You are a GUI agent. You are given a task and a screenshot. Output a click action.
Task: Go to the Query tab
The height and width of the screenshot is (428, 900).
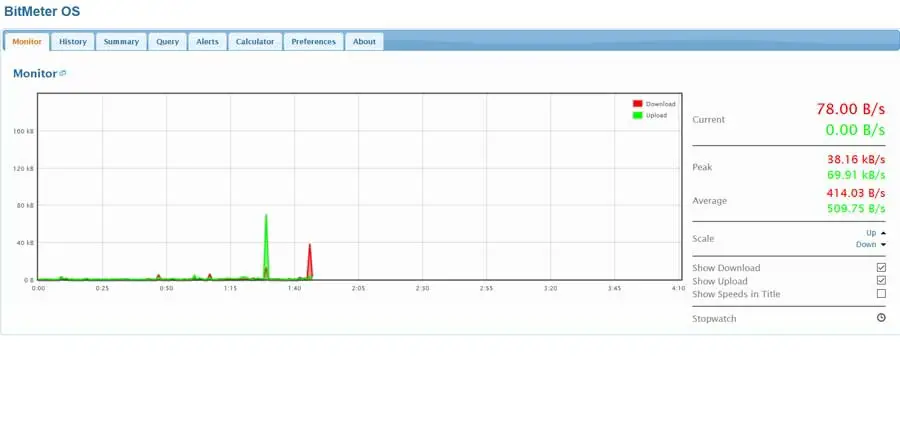[x=168, y=41]
